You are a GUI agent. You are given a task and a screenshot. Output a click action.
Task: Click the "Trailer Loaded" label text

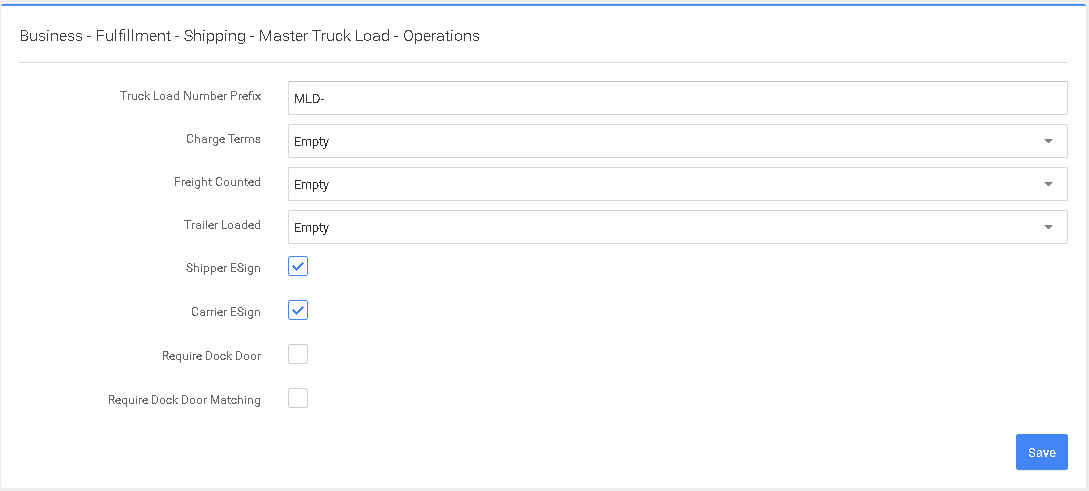coord(222,225)
